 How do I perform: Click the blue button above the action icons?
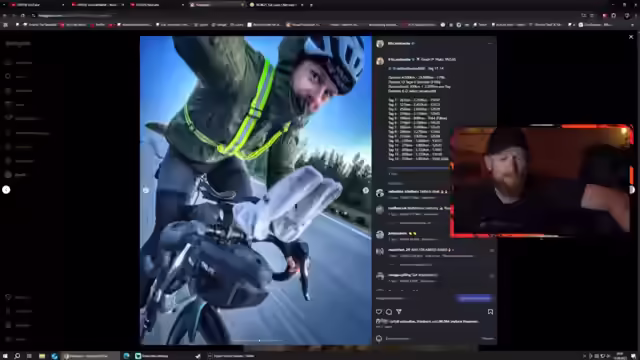click(474, 299)
